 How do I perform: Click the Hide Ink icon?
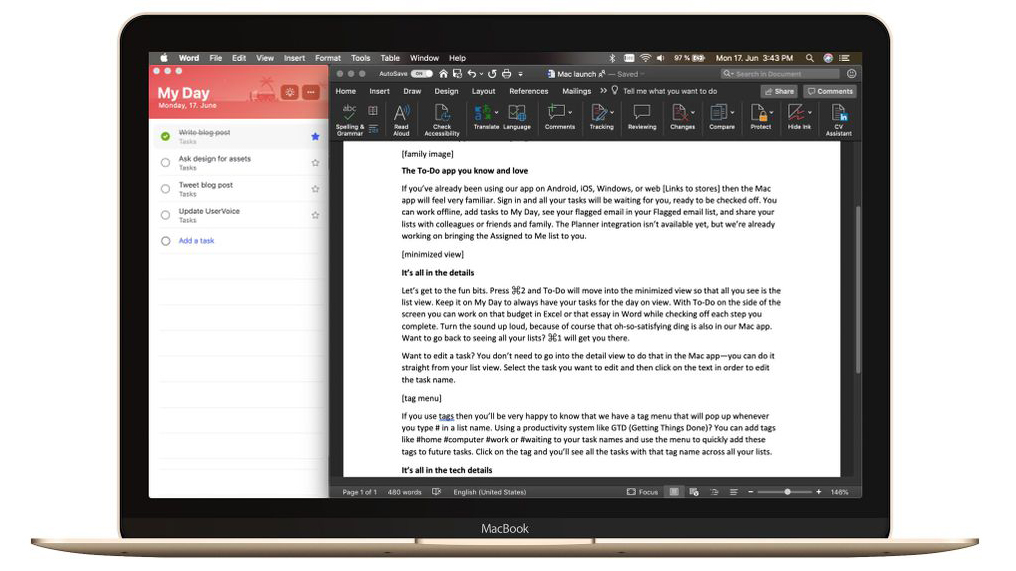pyautogui.click(x=796, y=113)
